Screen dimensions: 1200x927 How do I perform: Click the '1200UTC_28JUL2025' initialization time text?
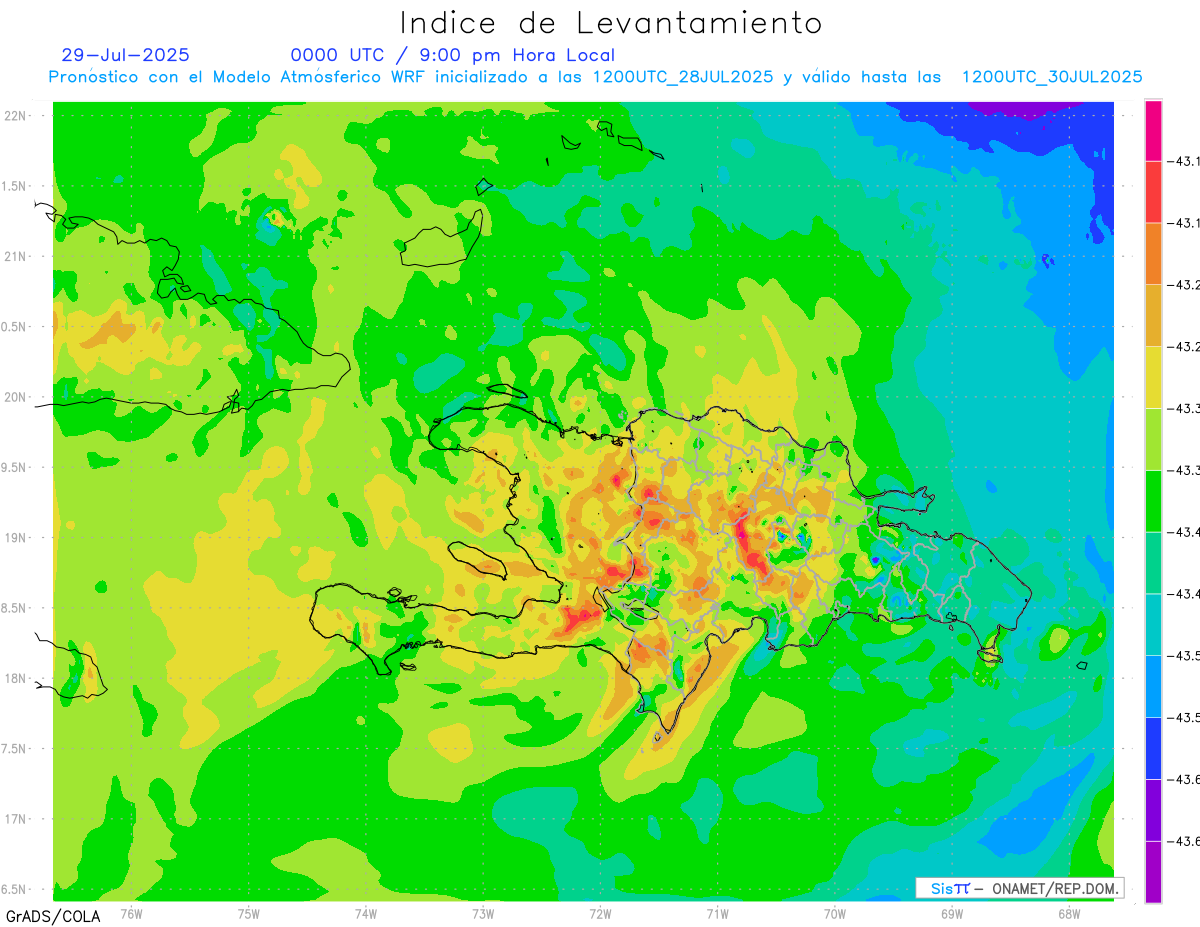(682, 77)
